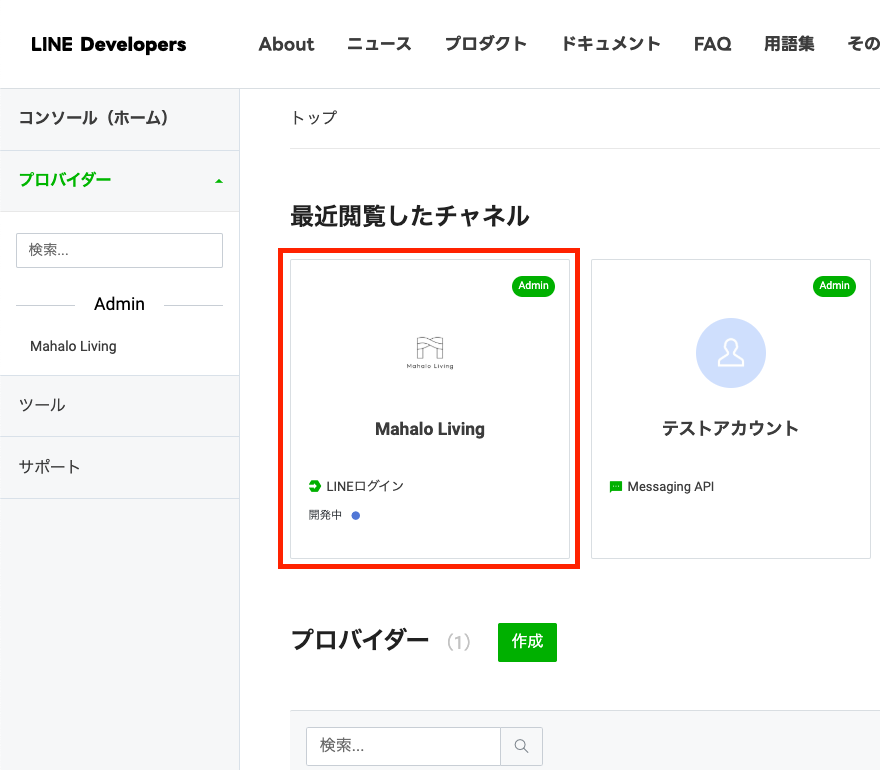This screenshot has width=880, height=770.
Task: Focus the sidebar 検索 input field
Action: 120,250
